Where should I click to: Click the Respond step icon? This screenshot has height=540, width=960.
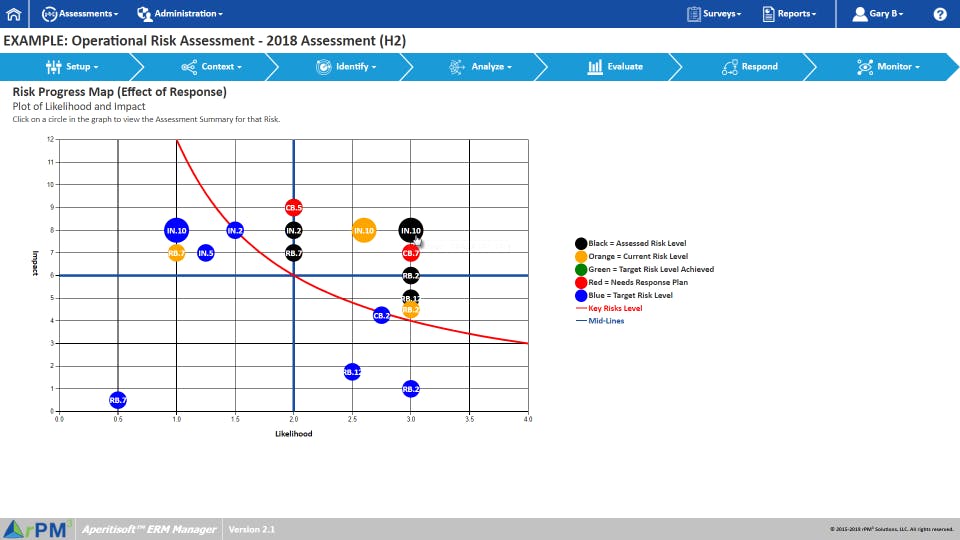click(x=729, y=67)
